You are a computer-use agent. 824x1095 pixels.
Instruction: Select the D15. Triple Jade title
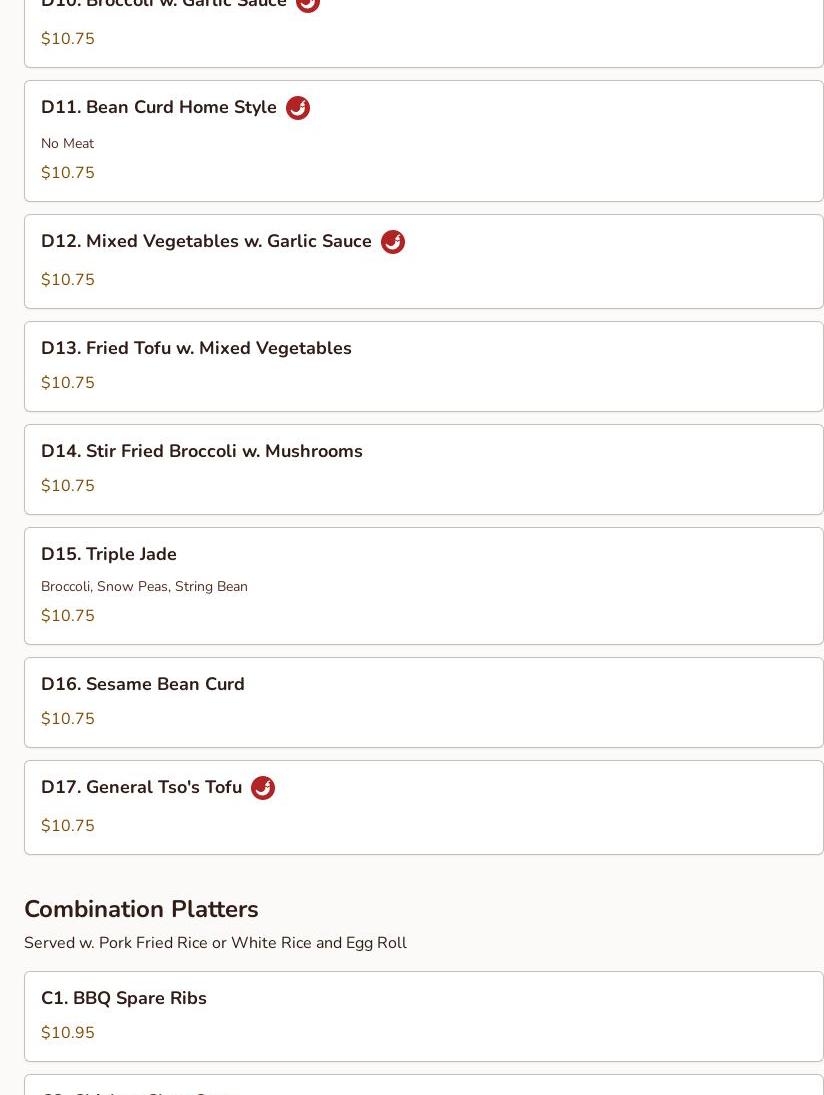(x=109, y=555)
